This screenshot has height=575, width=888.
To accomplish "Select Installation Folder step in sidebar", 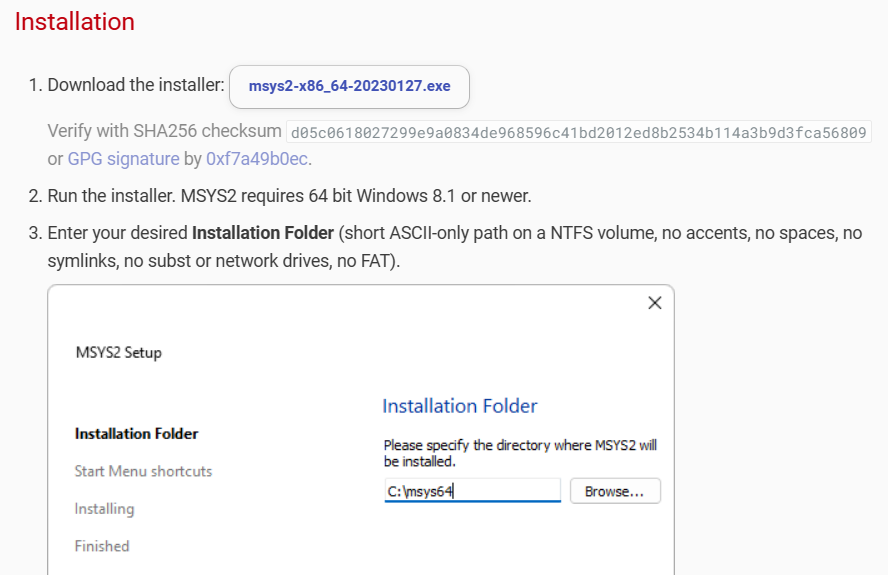I will pos(136,434).
